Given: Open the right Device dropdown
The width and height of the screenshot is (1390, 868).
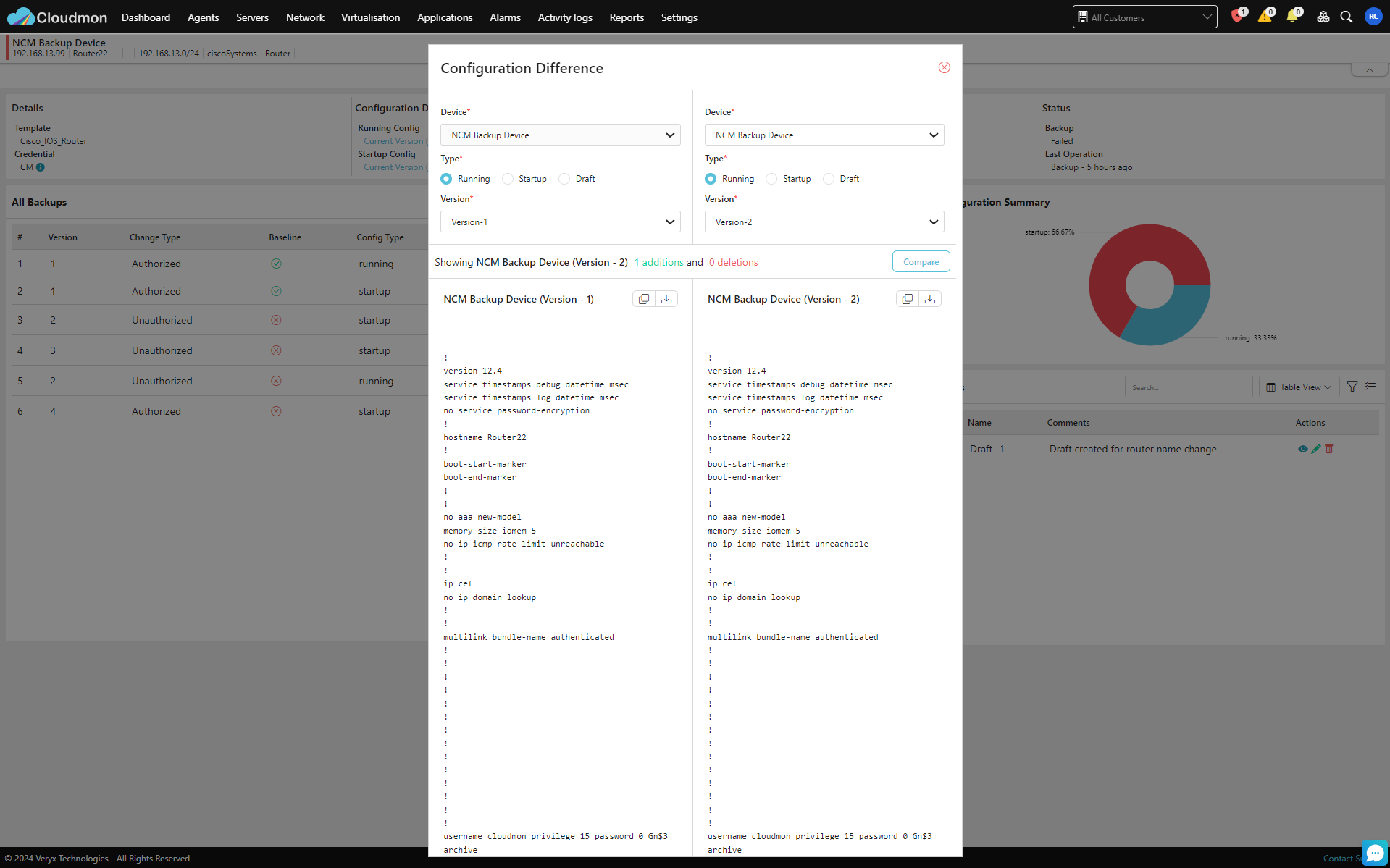Looking at the screenshot, I should [824, 135].
